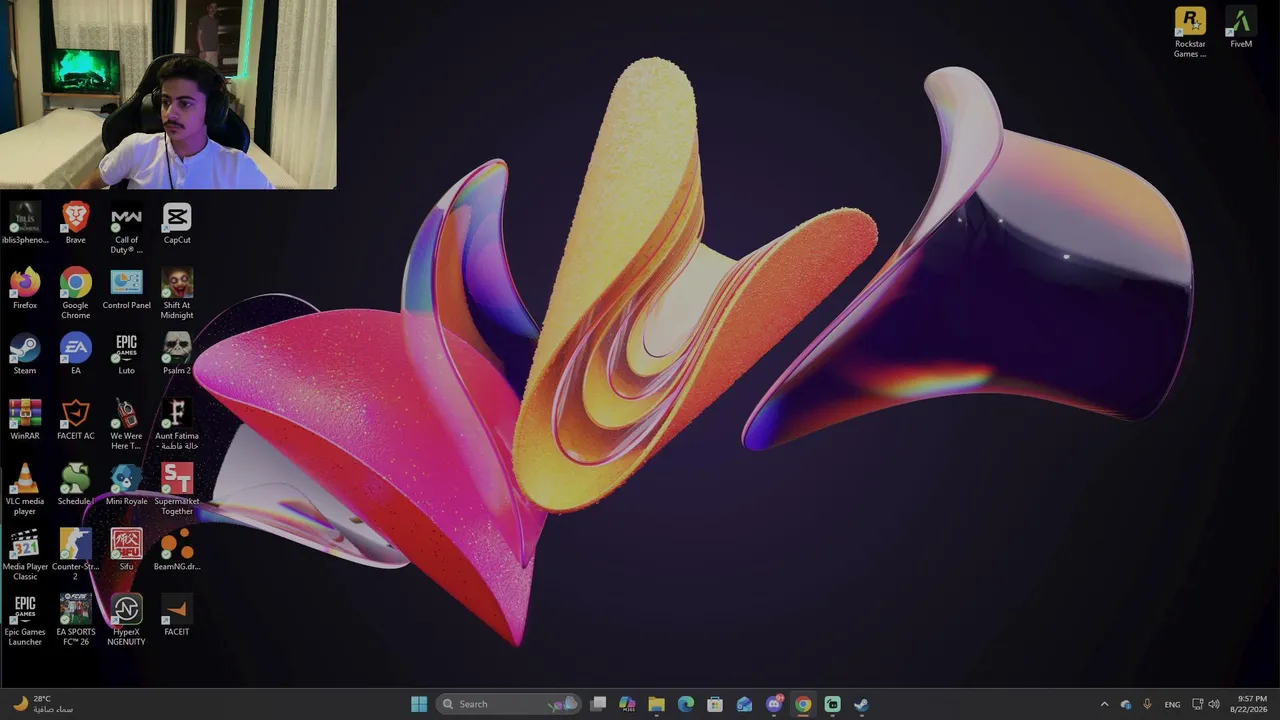Select the Google Chrome desktop shortcut
This screenshot has width=1280, height=720.
point(75,294)
